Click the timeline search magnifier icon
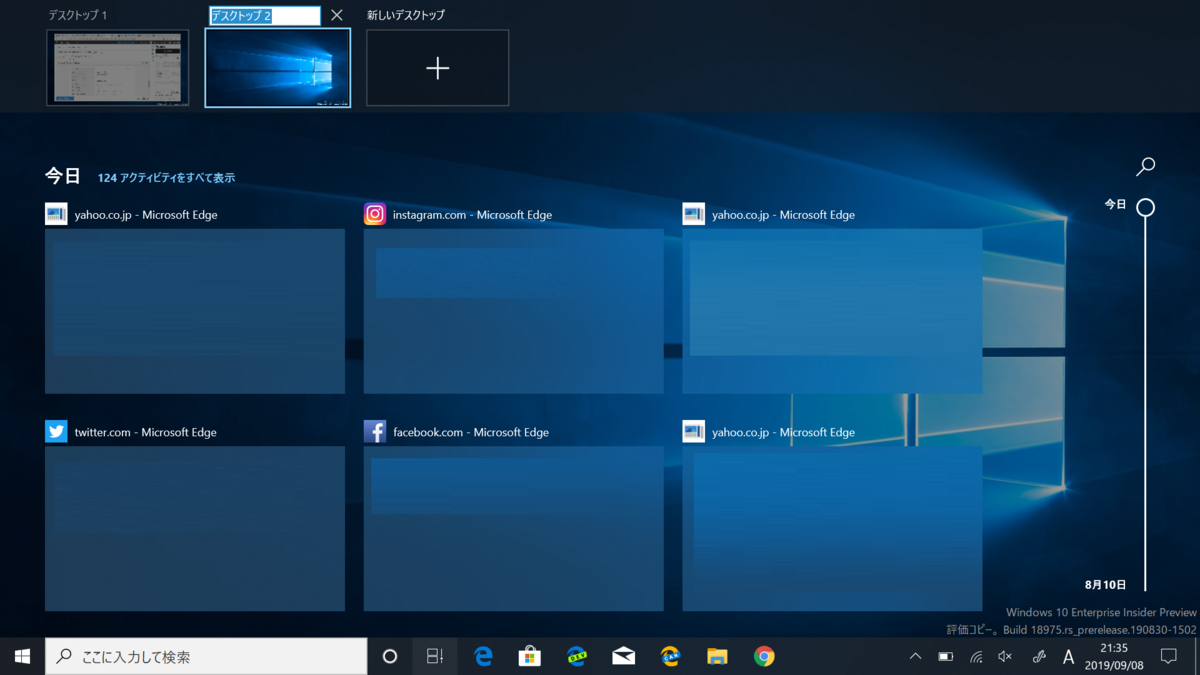The width and height of the screenshot is (1200, 675). (x=1146, y=166)
